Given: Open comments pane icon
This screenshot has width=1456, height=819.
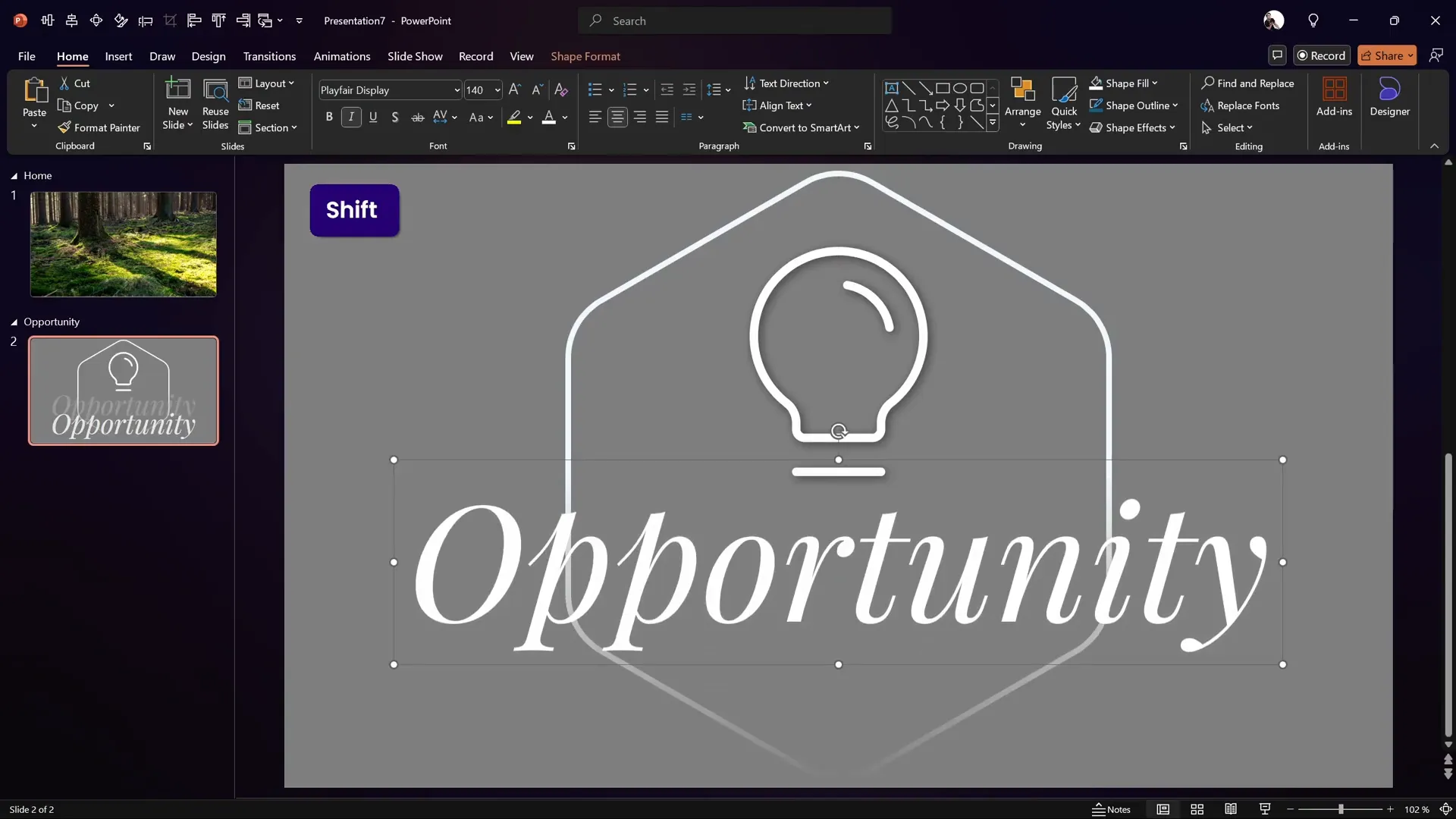Looking at the screenshot, I should point(1277,55).
